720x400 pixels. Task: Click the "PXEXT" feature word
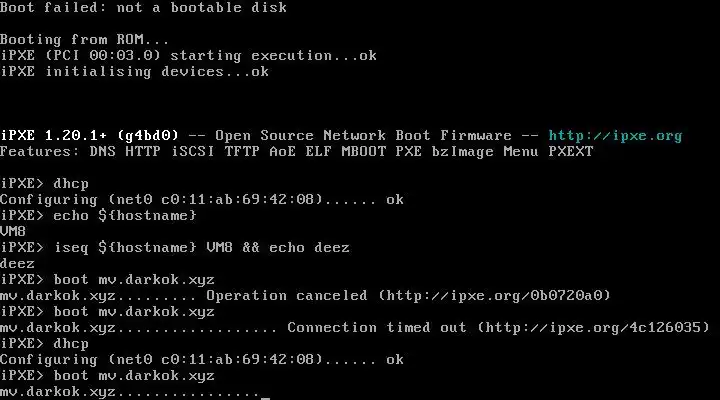pyautogui.click(x=570, y=152)
